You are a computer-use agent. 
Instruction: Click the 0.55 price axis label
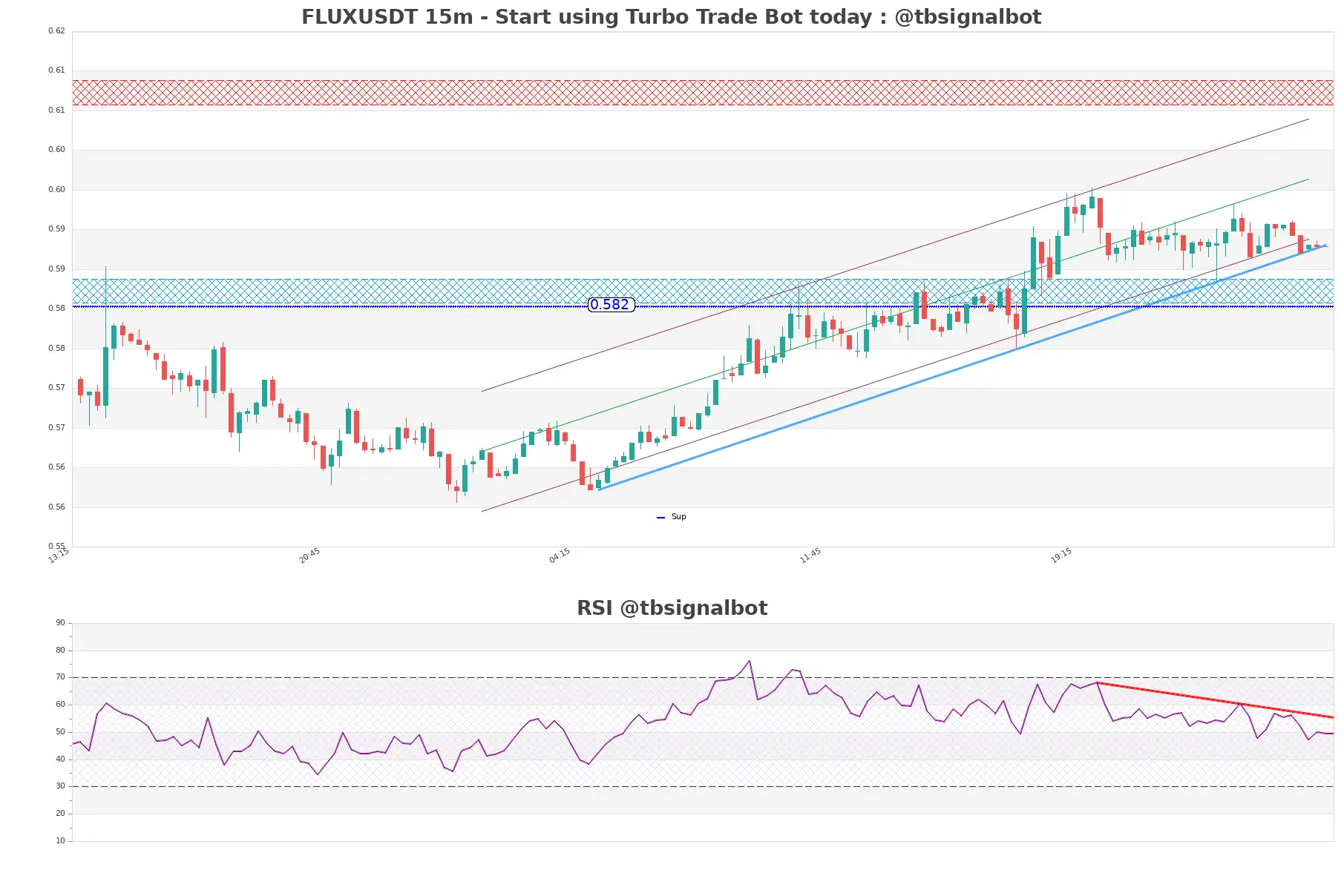coord(56,546)
